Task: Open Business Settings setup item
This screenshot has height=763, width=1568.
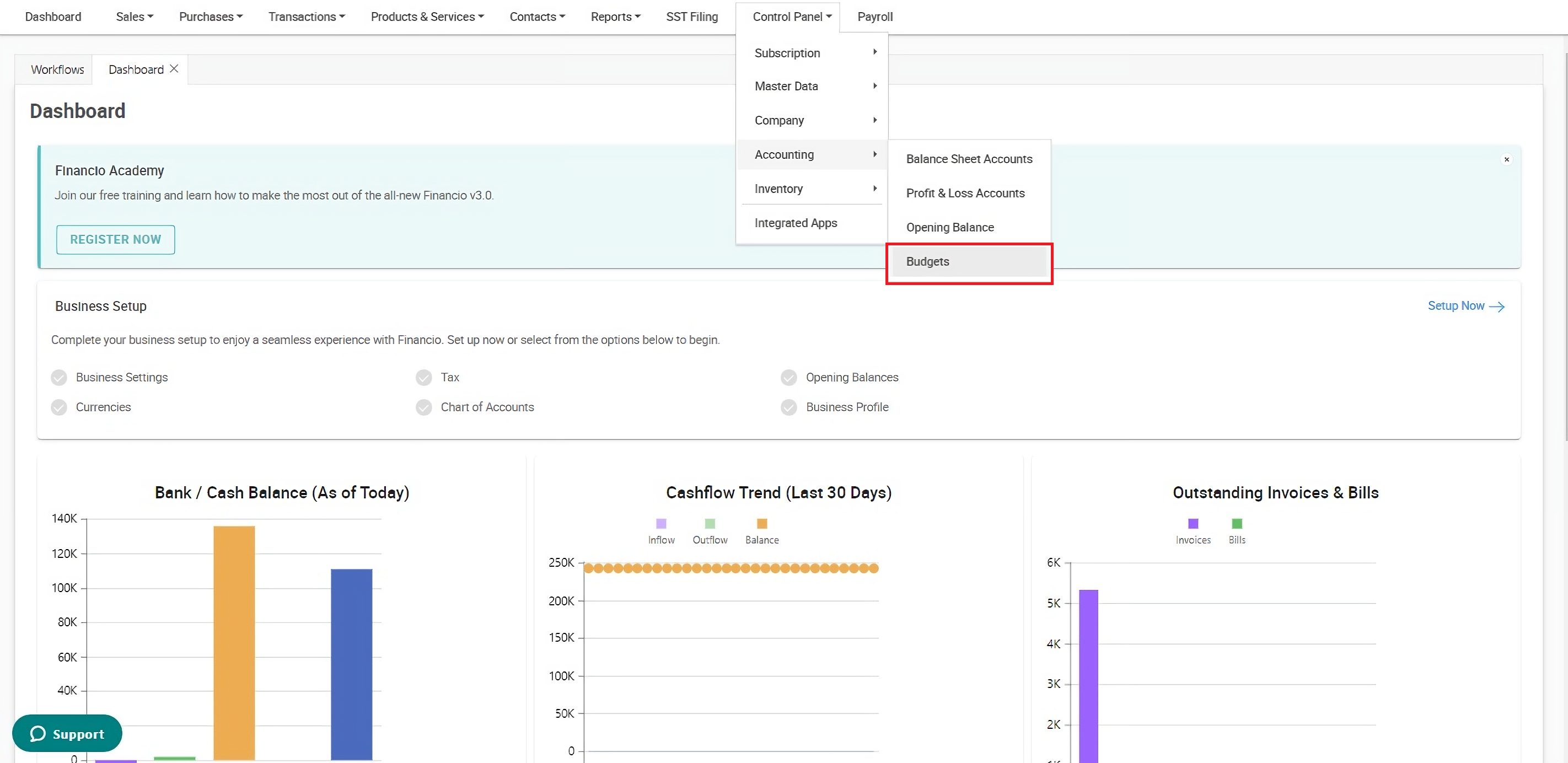Action: [x=122, y=377]
